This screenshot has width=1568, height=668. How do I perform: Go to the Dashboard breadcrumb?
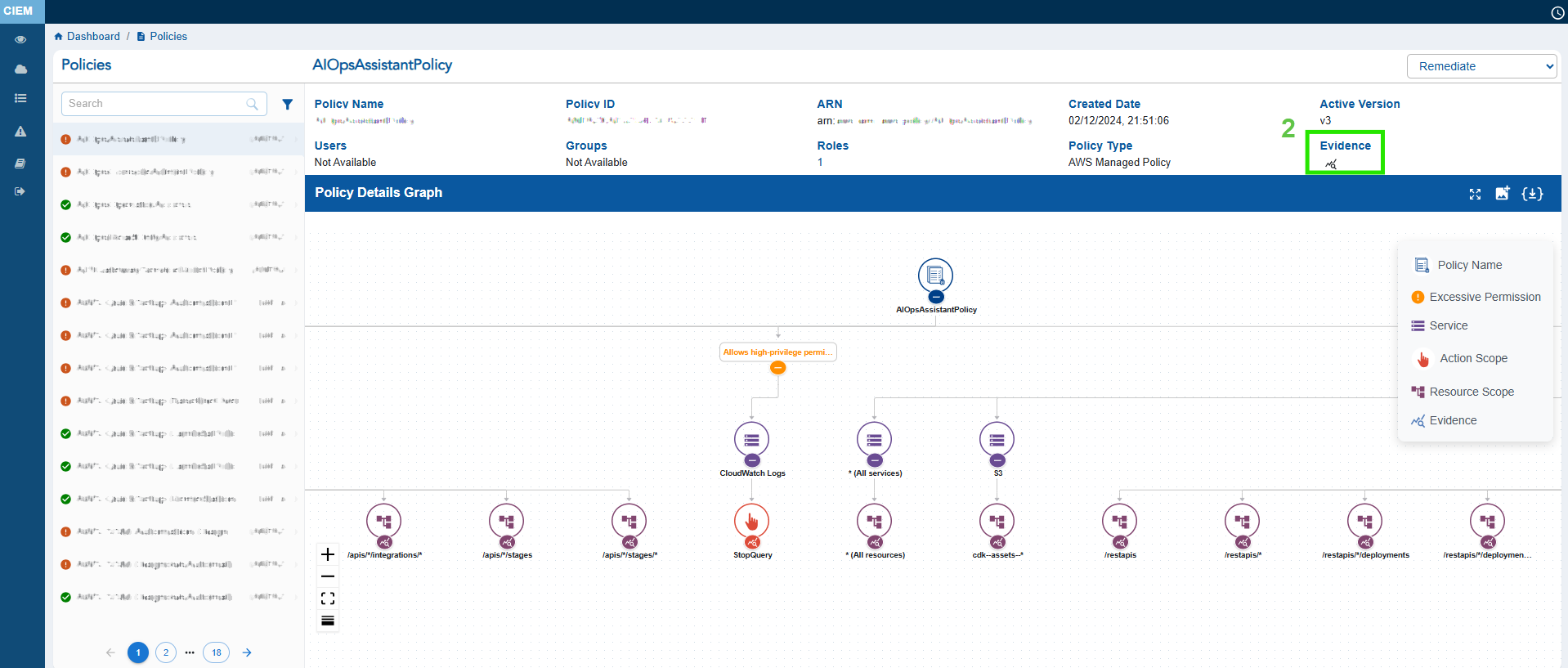92,37
